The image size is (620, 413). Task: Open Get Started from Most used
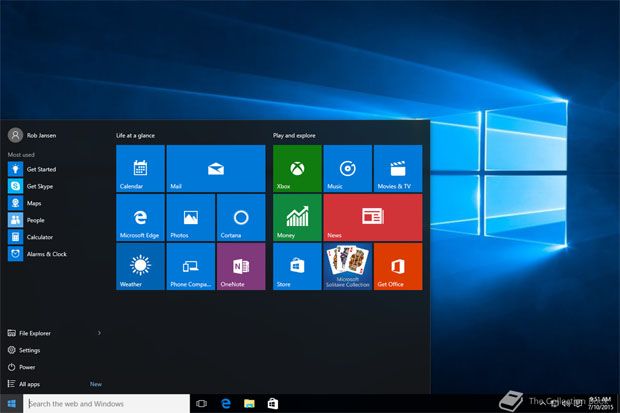pyautogui.click(x=55, y=169)
